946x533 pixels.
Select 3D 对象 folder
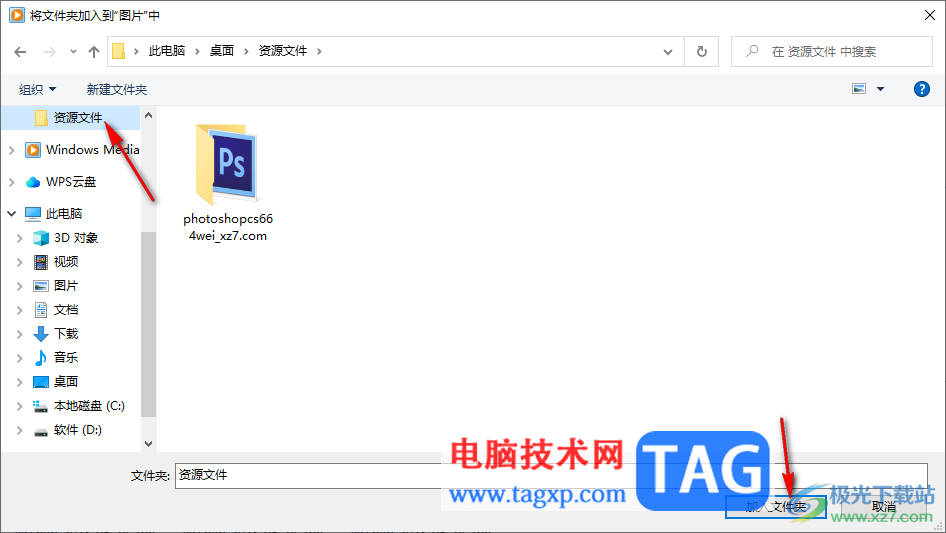pyautogui.click(x=75, y=238)
